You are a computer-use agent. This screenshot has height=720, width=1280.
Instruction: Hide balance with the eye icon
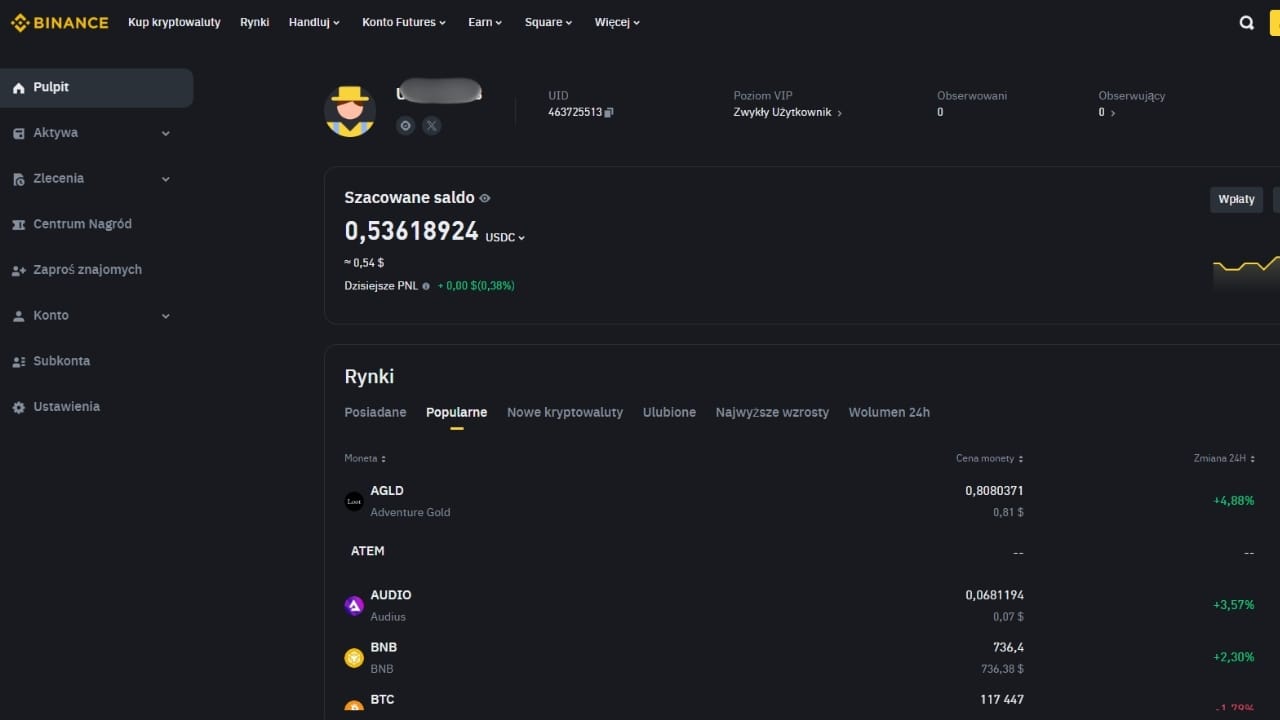pyautogui.click(x=485, y=198)
